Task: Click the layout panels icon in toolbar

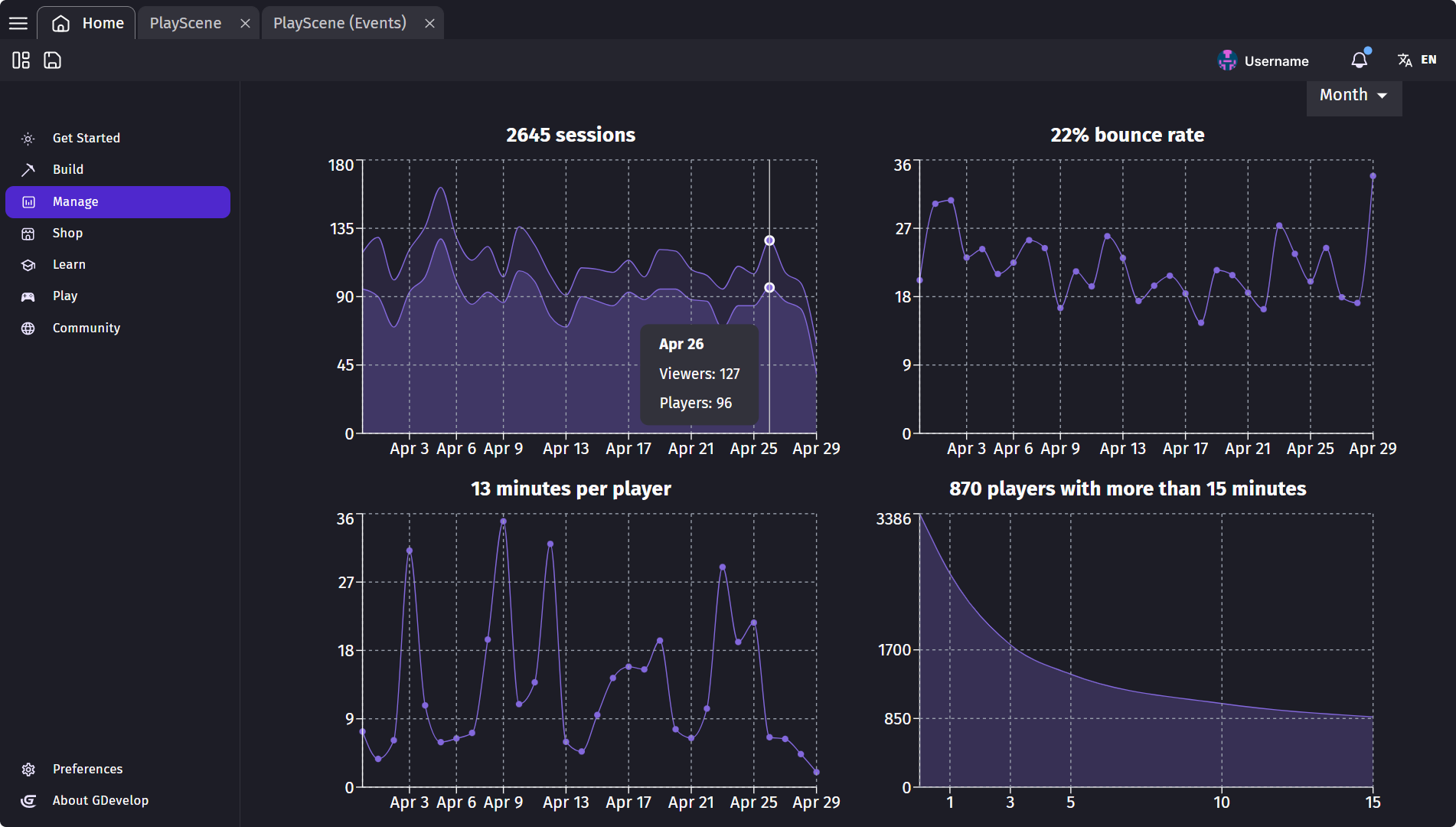Action: tap(20, 60)
